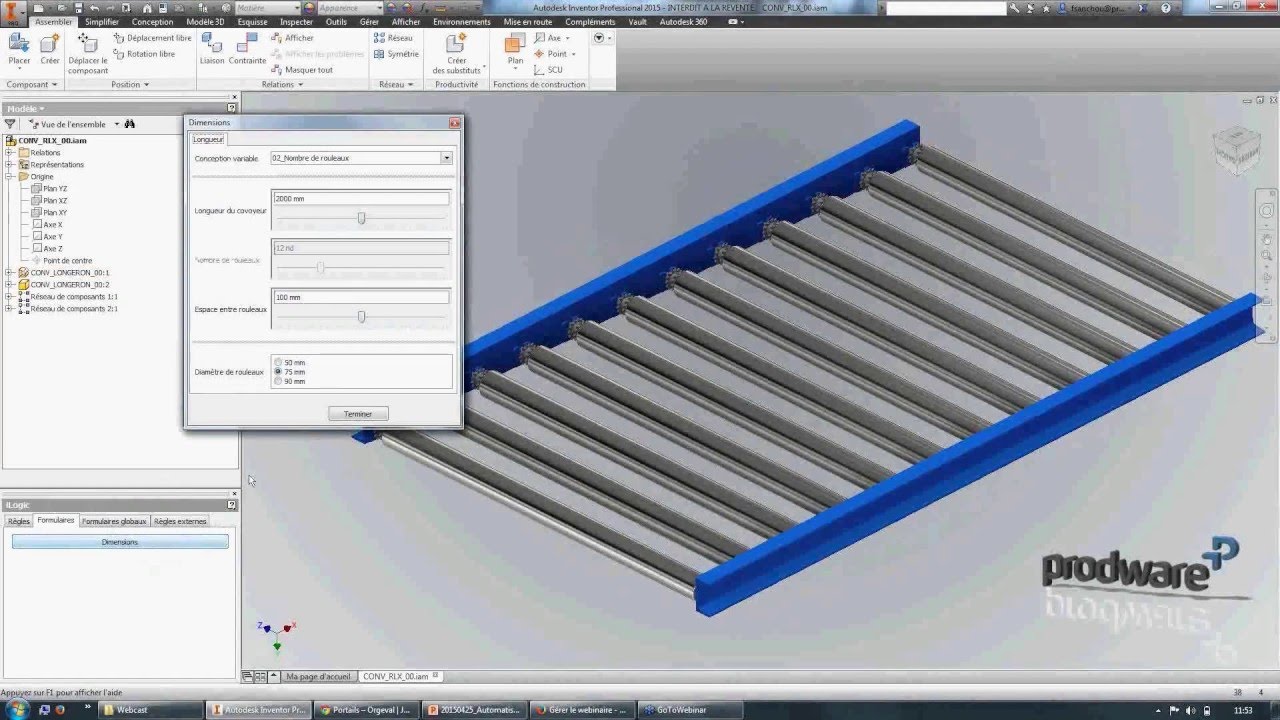Click the Longueur du convoyeur slider handle

[x=361, y=218]
